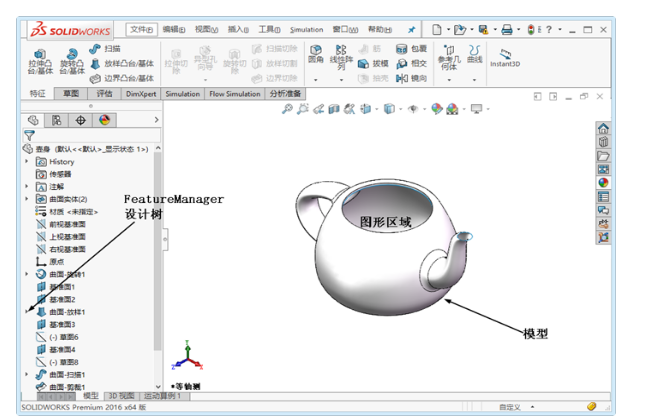This screenshot has height=417, width=645.
Task: Select the 原点 origin tree item
Action: [50, 262]
